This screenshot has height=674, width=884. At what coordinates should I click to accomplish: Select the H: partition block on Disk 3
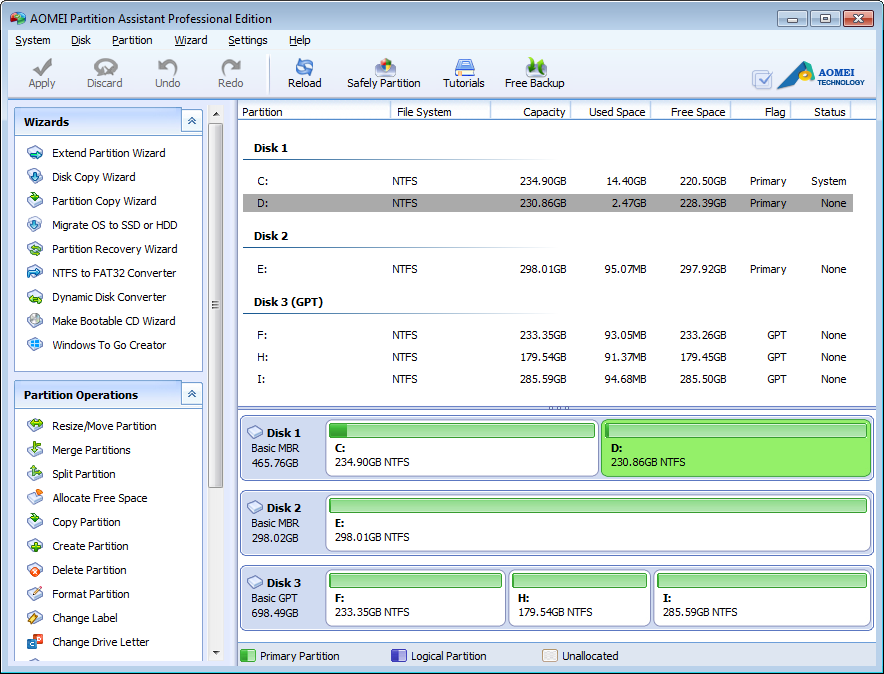578,598
